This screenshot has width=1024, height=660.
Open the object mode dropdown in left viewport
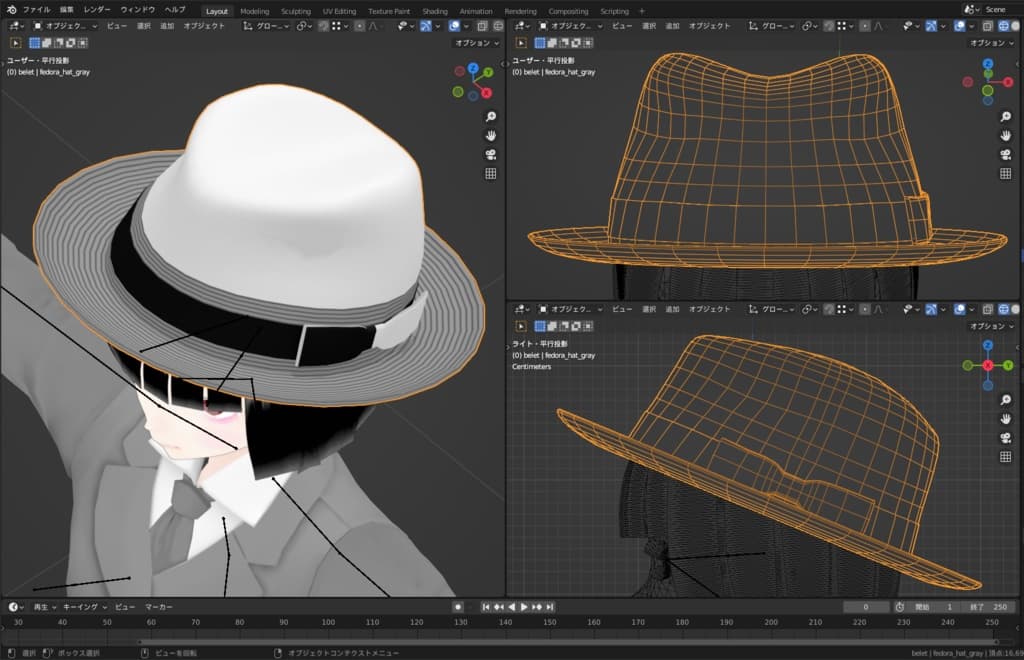65,26
